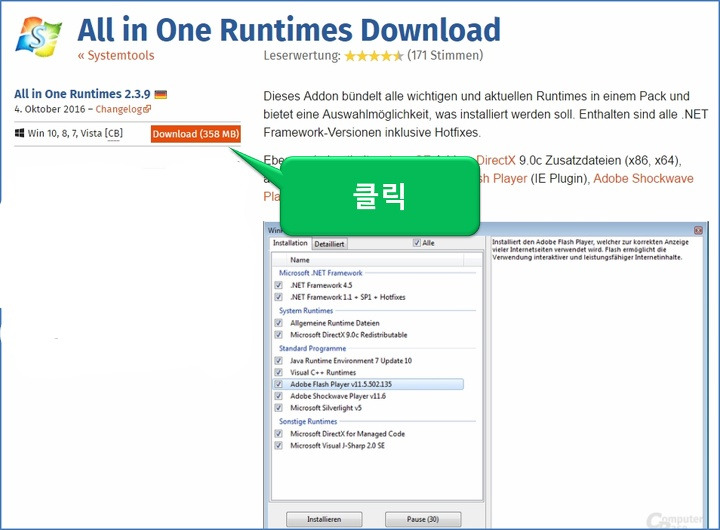Click the Leserwertung label
The width and height of the screenshot is (720, 530).
302,56
